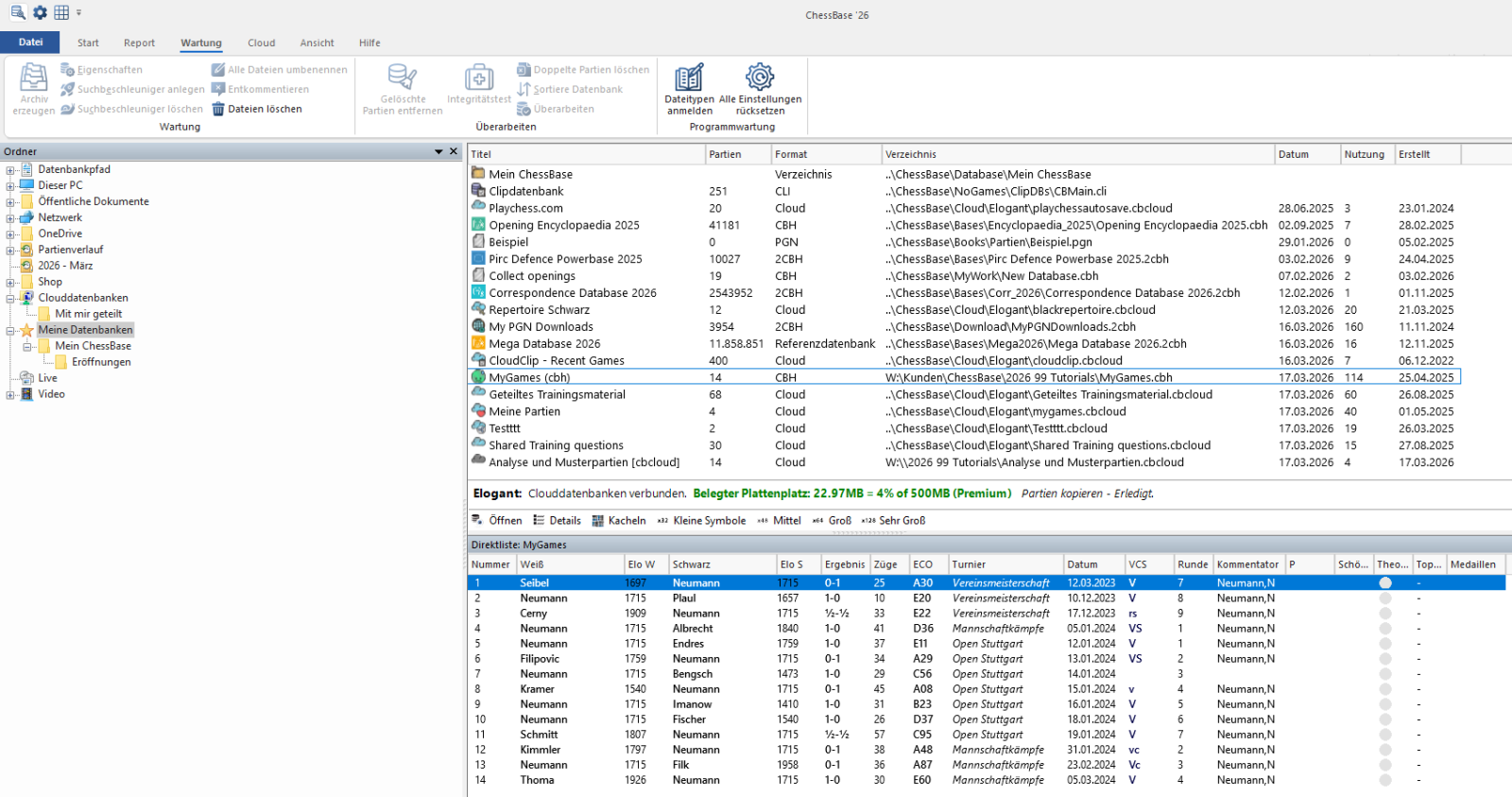Click the Archiv erzeugen icon
1512x797 pixels.
[x=34, y=78]
